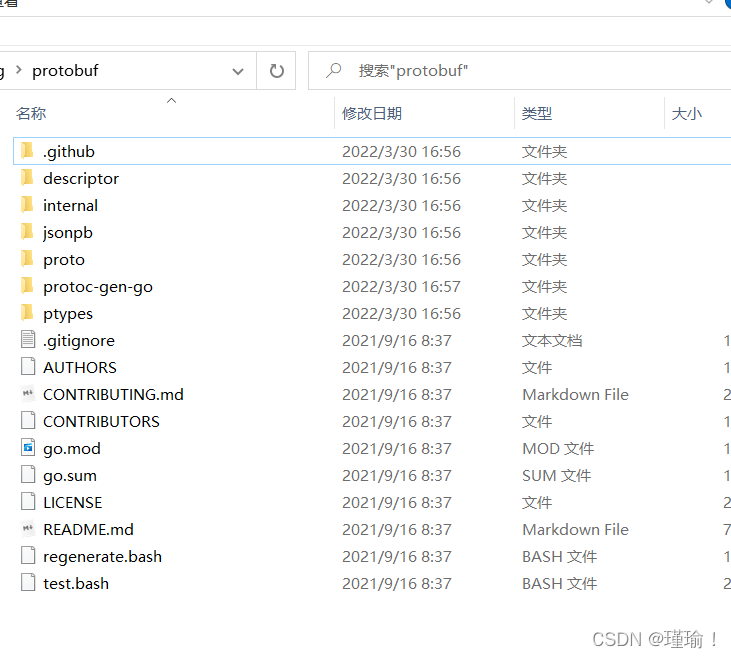Screen dimensions: 731x658
Task: Select the regenerate.bash file name
Action: (102, 557)
